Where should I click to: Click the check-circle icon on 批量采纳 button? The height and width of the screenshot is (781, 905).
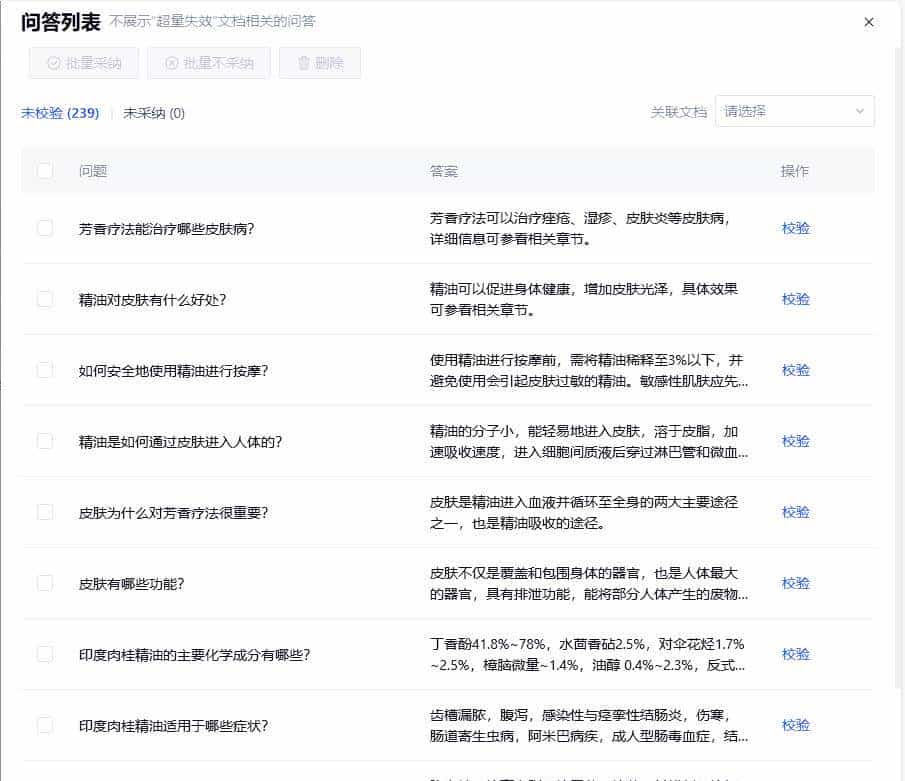[x=55, y=62]
